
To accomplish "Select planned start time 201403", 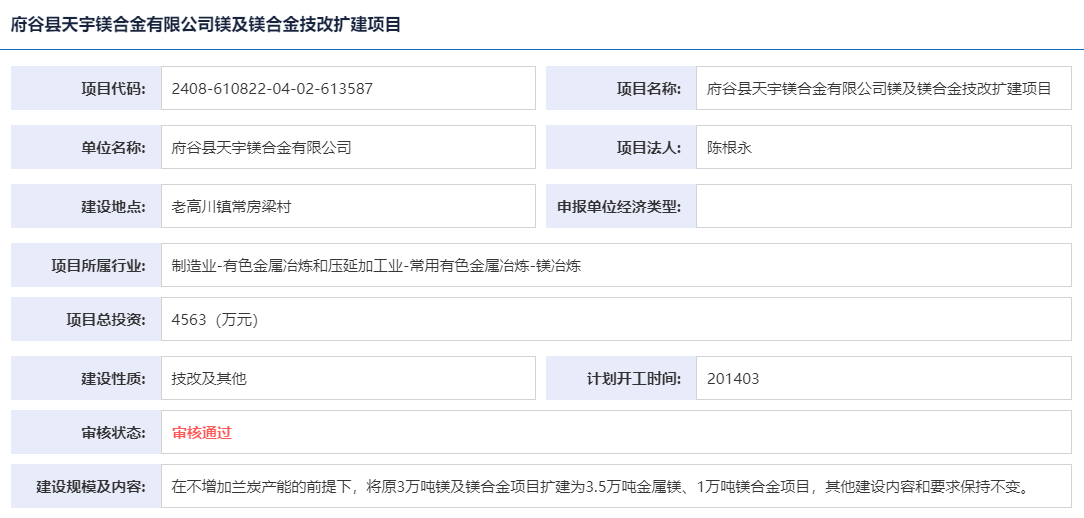I will tap(733, 378).
